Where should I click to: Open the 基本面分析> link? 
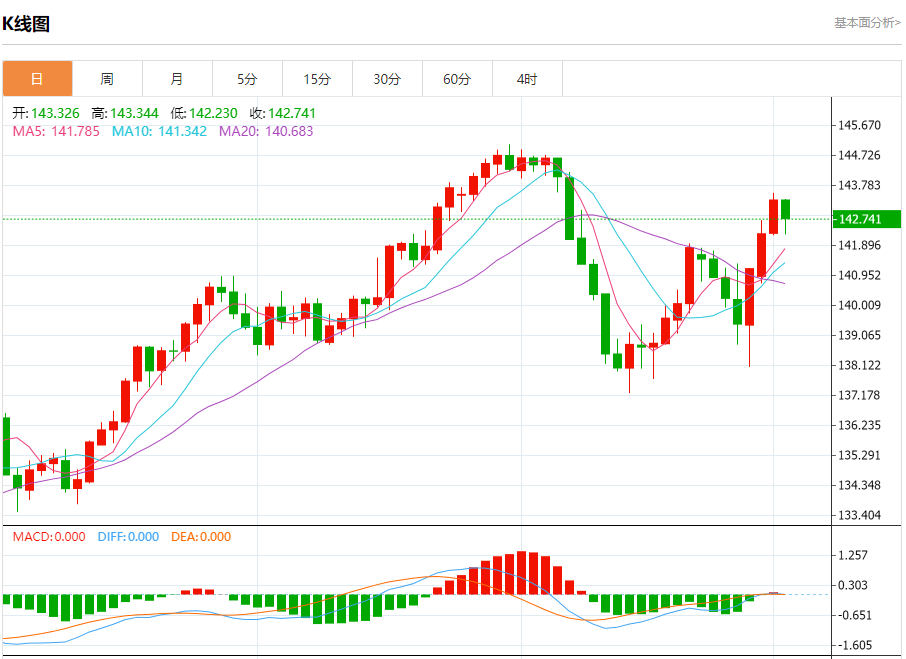click(x=867, y=23)
